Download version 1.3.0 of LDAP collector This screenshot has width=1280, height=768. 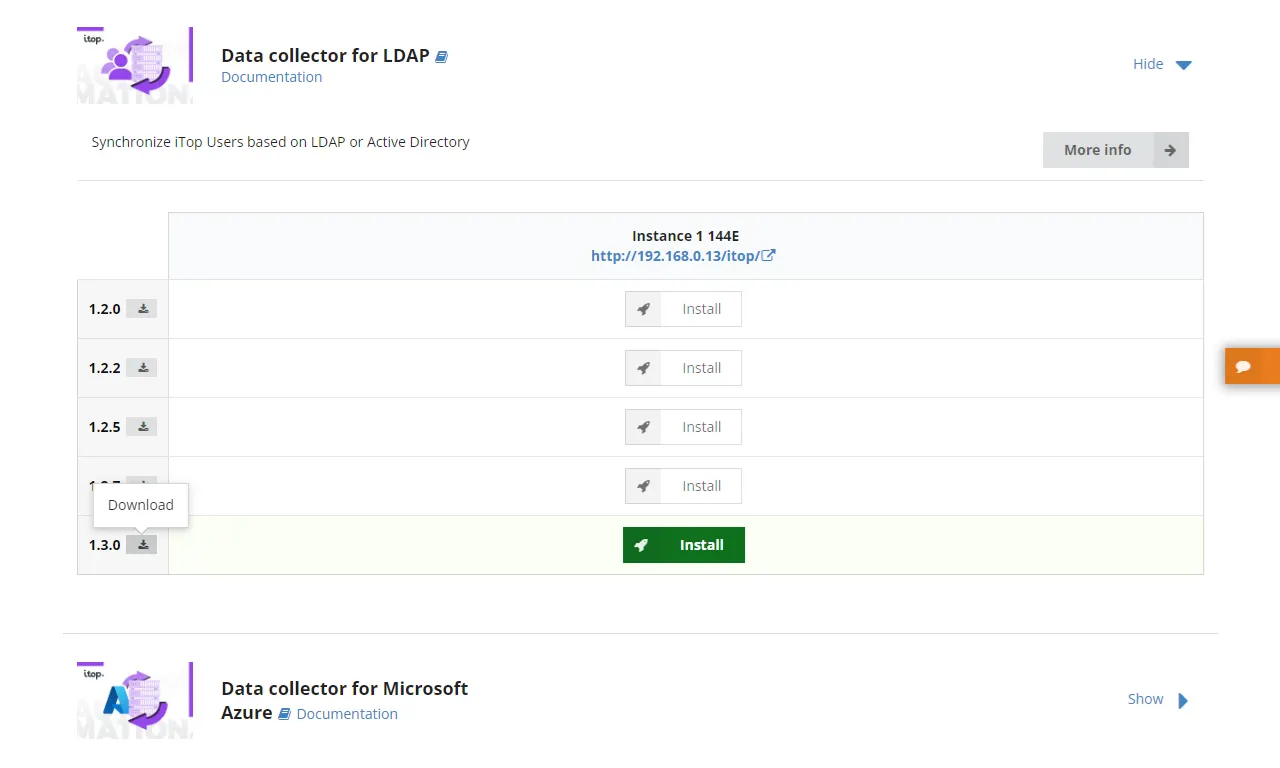pos(142,545)
